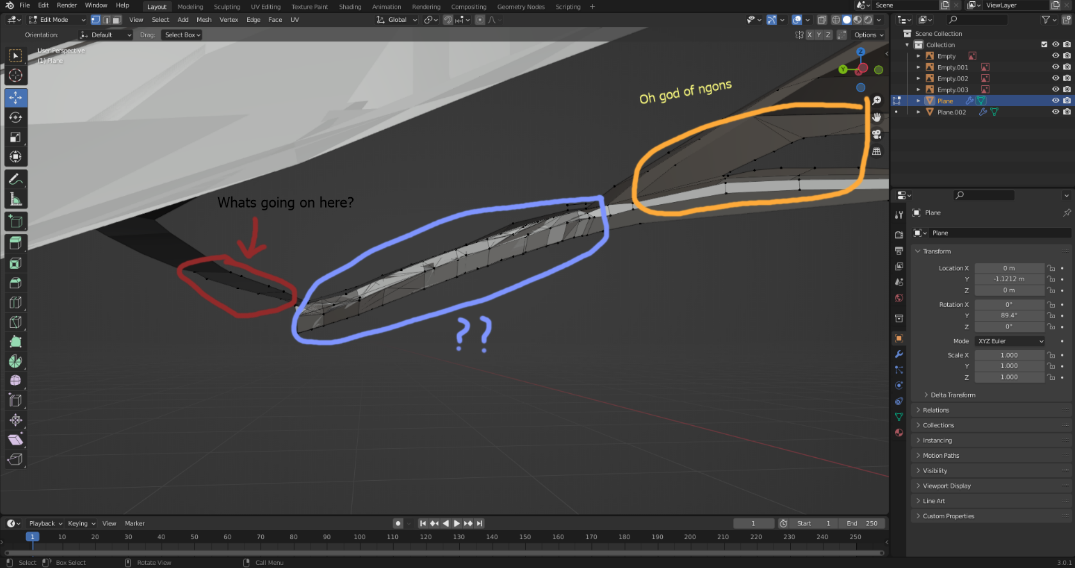Select the Spin tool
The height and width of the screenshot is (568, 1075).
click(15, 361)
